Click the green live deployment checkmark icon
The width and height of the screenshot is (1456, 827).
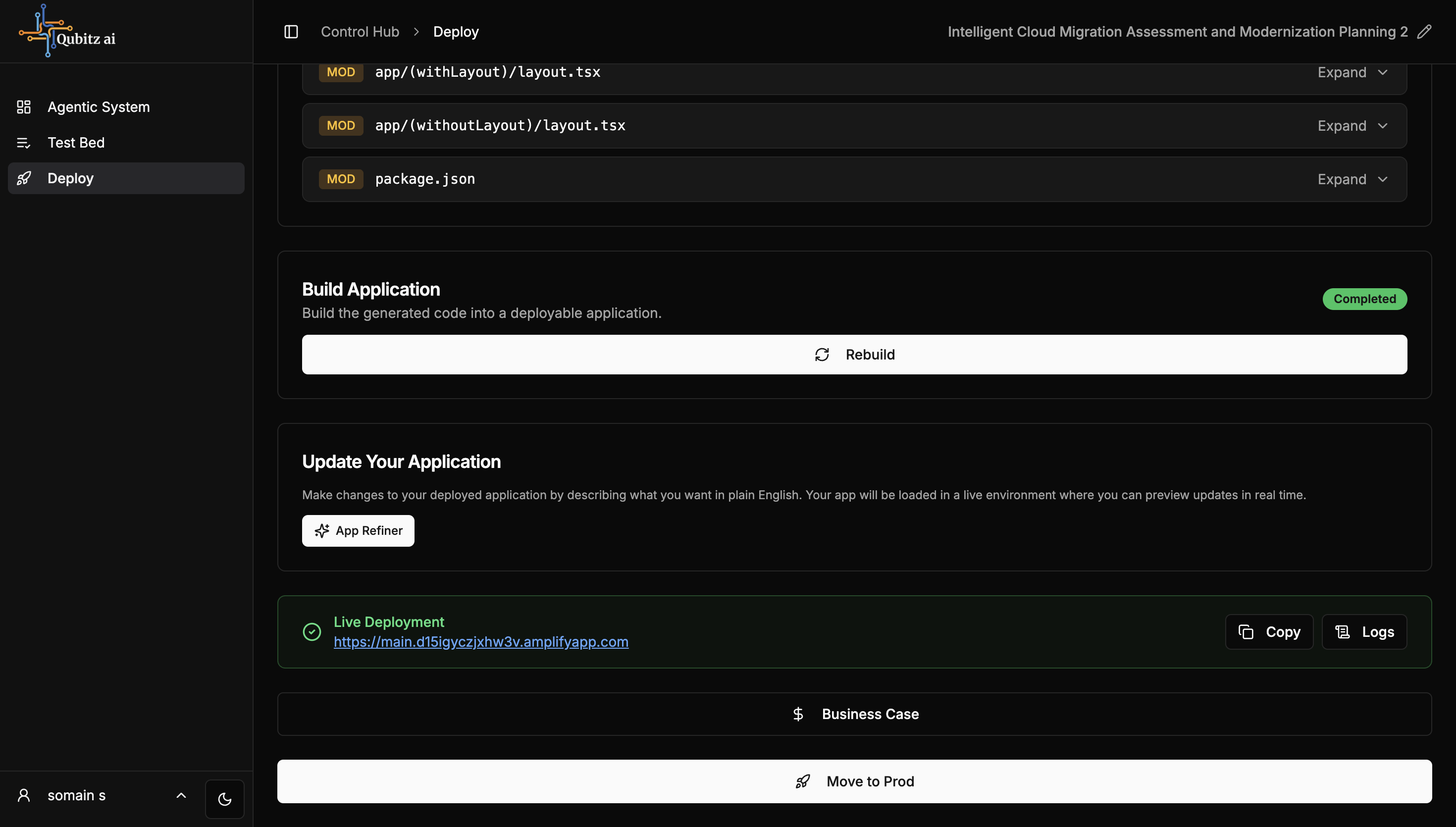coord(312,631)
